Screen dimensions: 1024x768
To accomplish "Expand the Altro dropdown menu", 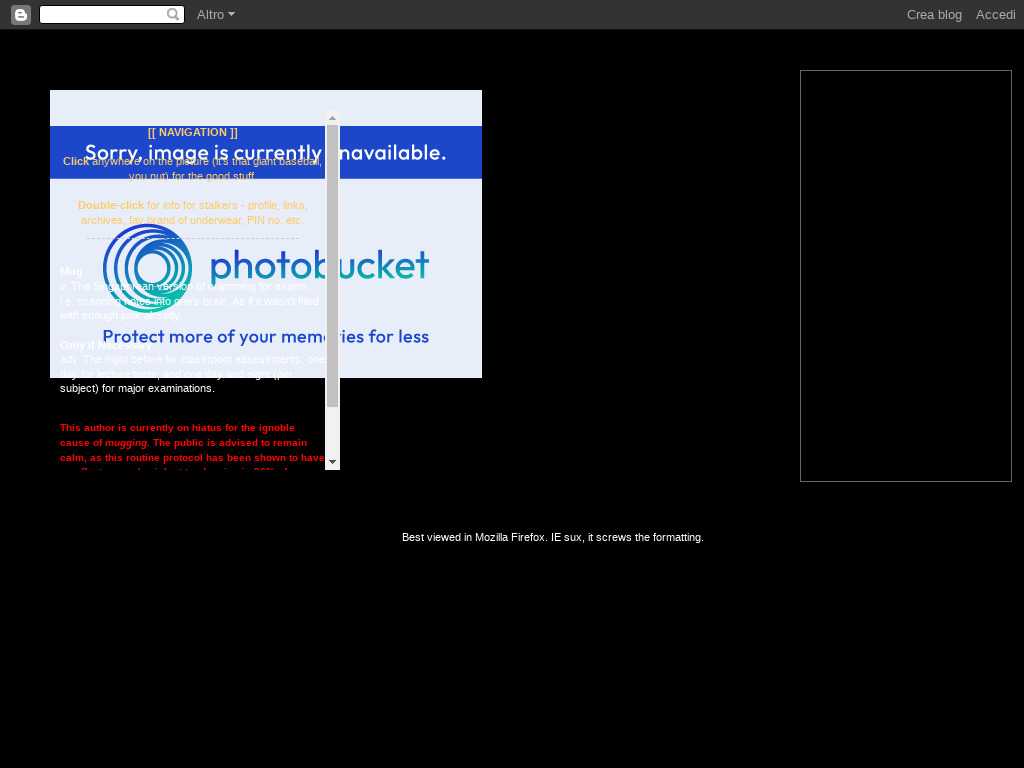I will (215, 15).
